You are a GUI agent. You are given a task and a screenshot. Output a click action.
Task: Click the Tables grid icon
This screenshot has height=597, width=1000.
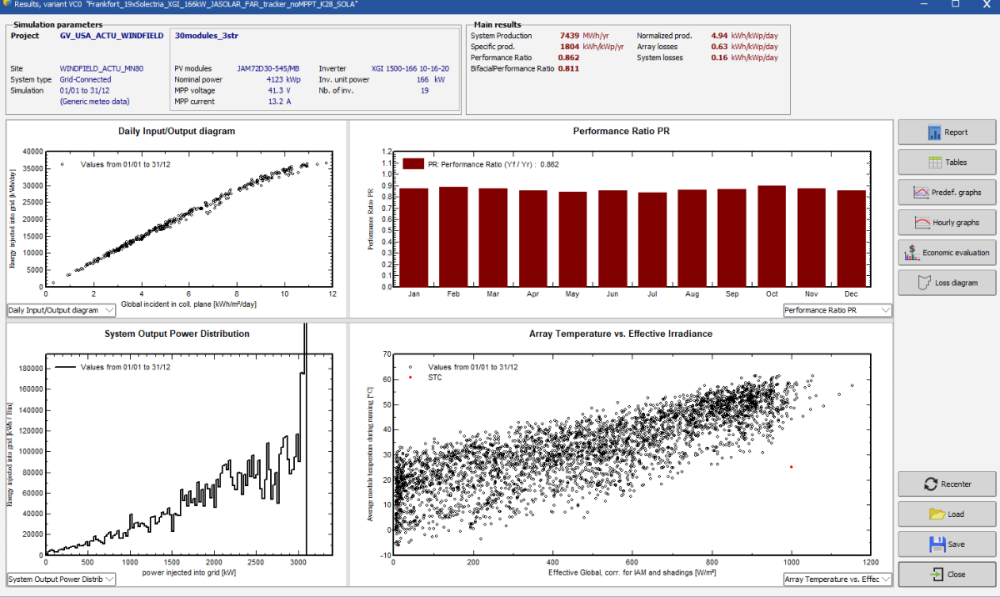[x=934, y=162]
